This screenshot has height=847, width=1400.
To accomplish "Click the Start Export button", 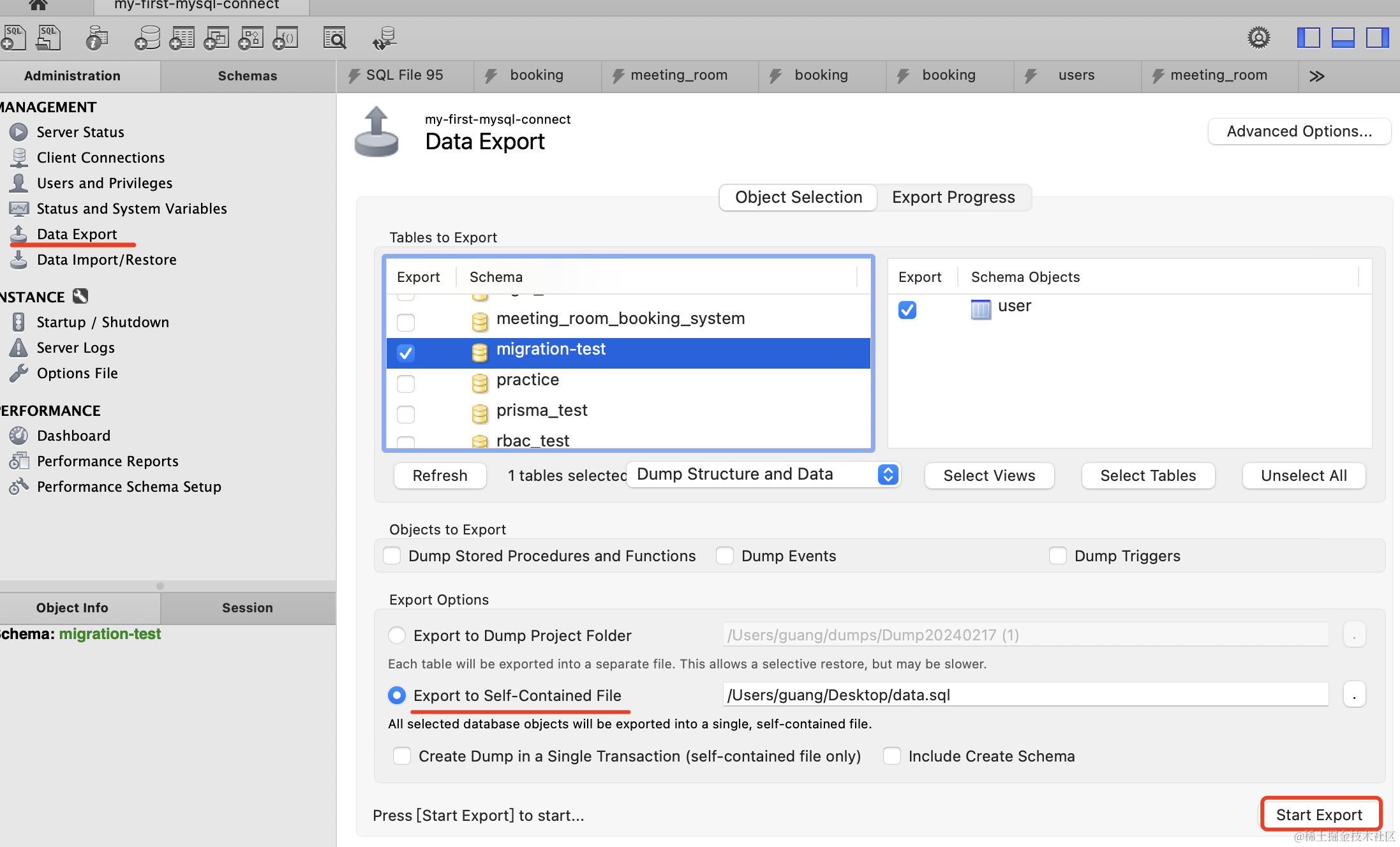I will [x=1319, y=814].
